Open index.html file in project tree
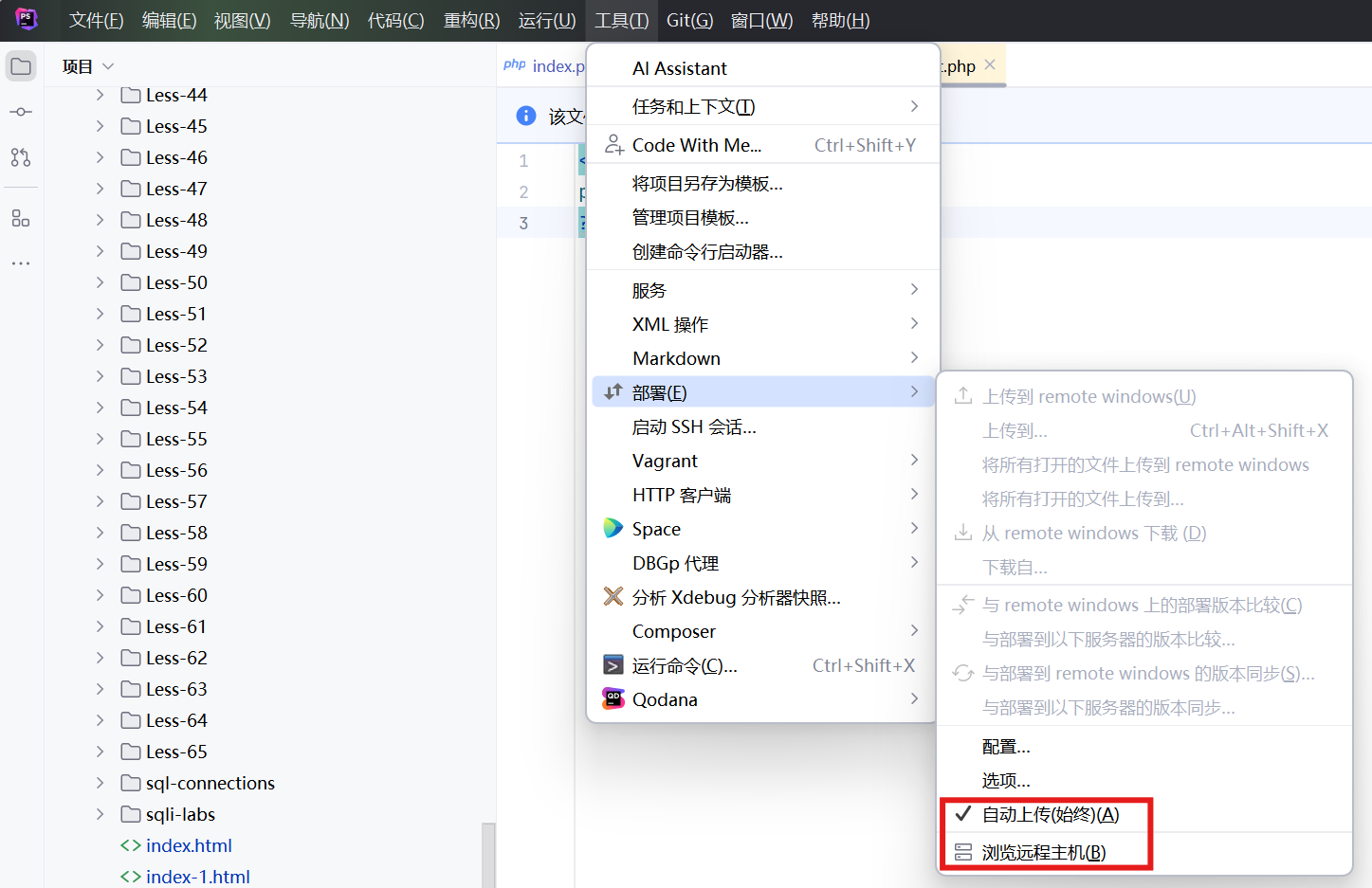This screenshot has width=1372, height=888. point(189,845)
